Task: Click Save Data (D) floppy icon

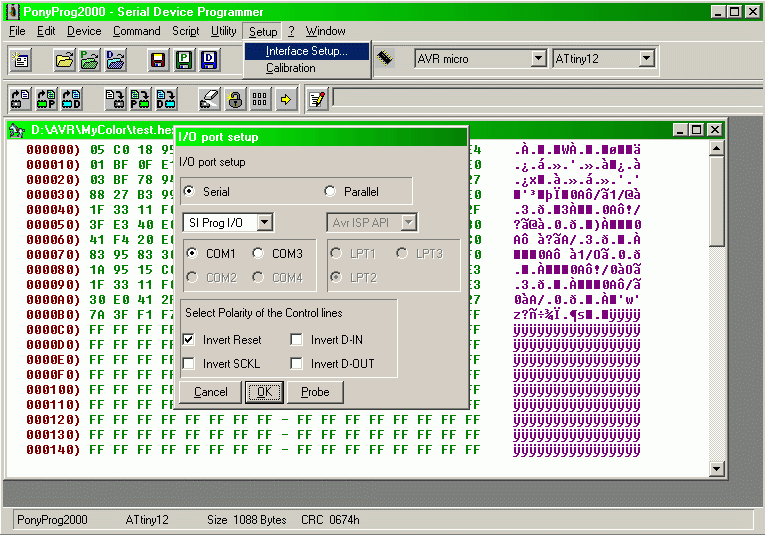Action: point(209,60)
